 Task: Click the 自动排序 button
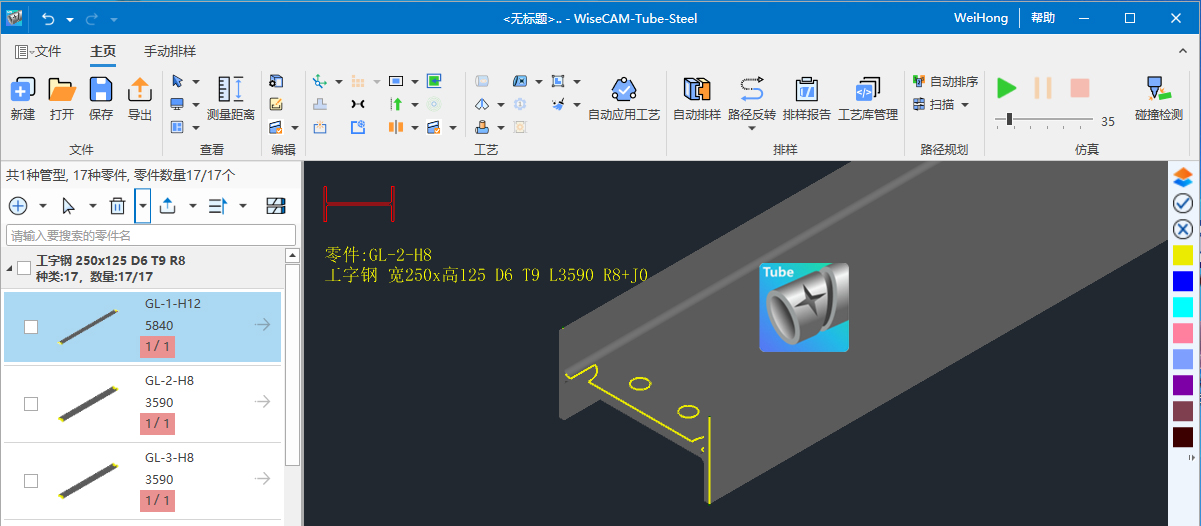(945, 81)
